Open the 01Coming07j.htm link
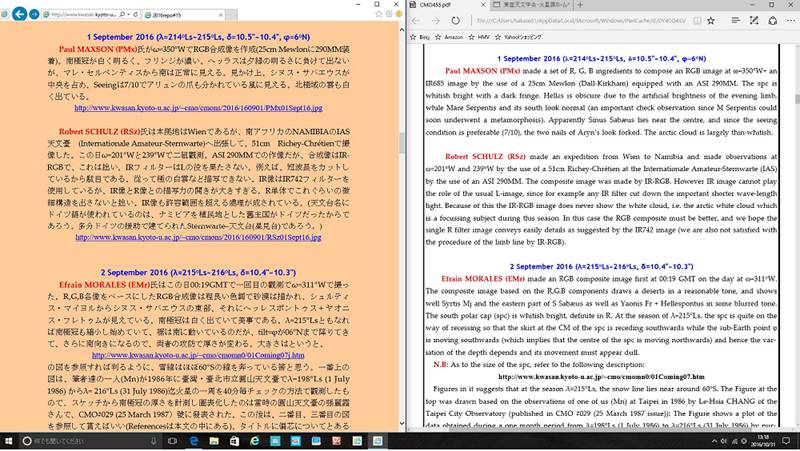The width and height of the screenshot is (800, 451). click(x=198, y=356)
